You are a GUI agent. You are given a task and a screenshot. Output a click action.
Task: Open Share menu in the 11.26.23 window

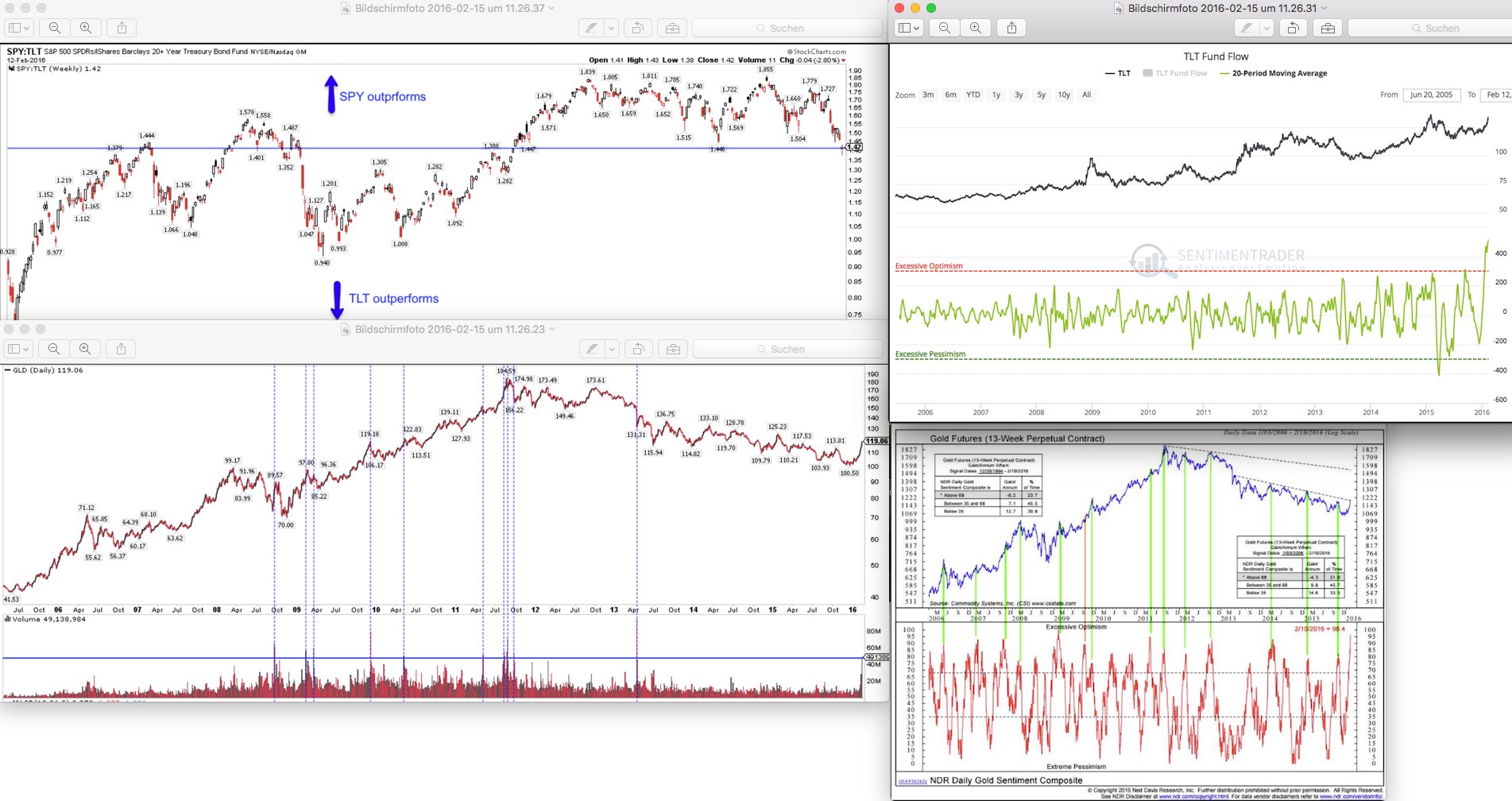[121, 349]
